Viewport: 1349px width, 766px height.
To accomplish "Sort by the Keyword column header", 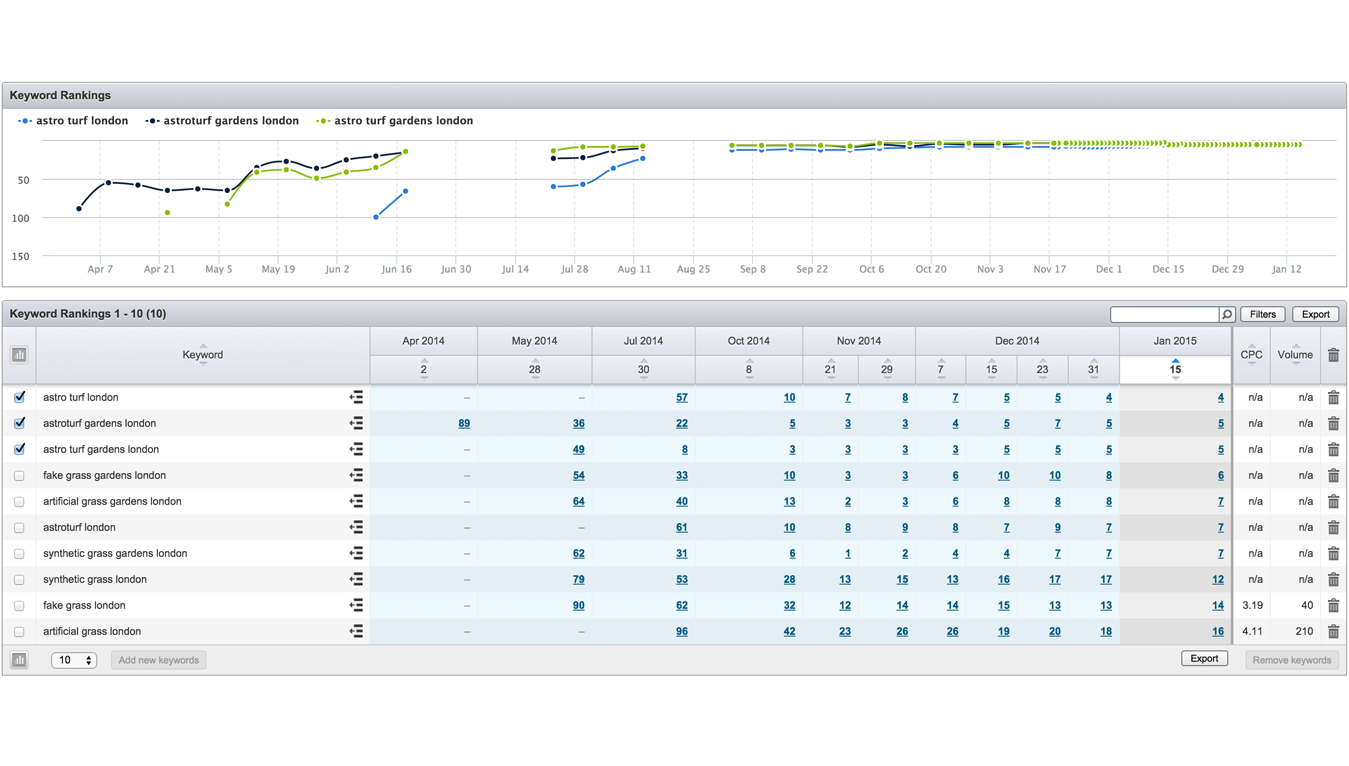I will tap(203, 355).
